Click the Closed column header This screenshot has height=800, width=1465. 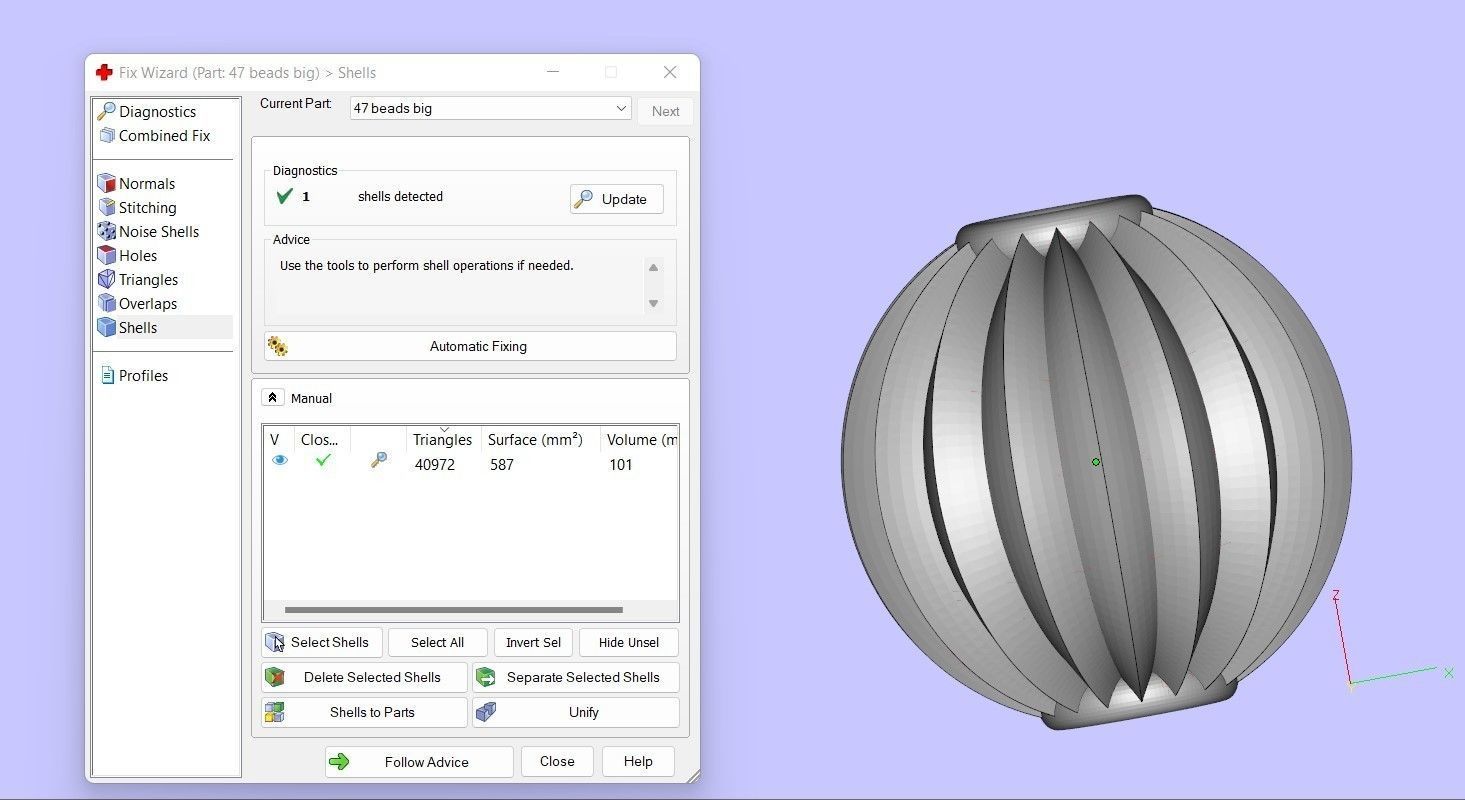click(x=320, y=439)
